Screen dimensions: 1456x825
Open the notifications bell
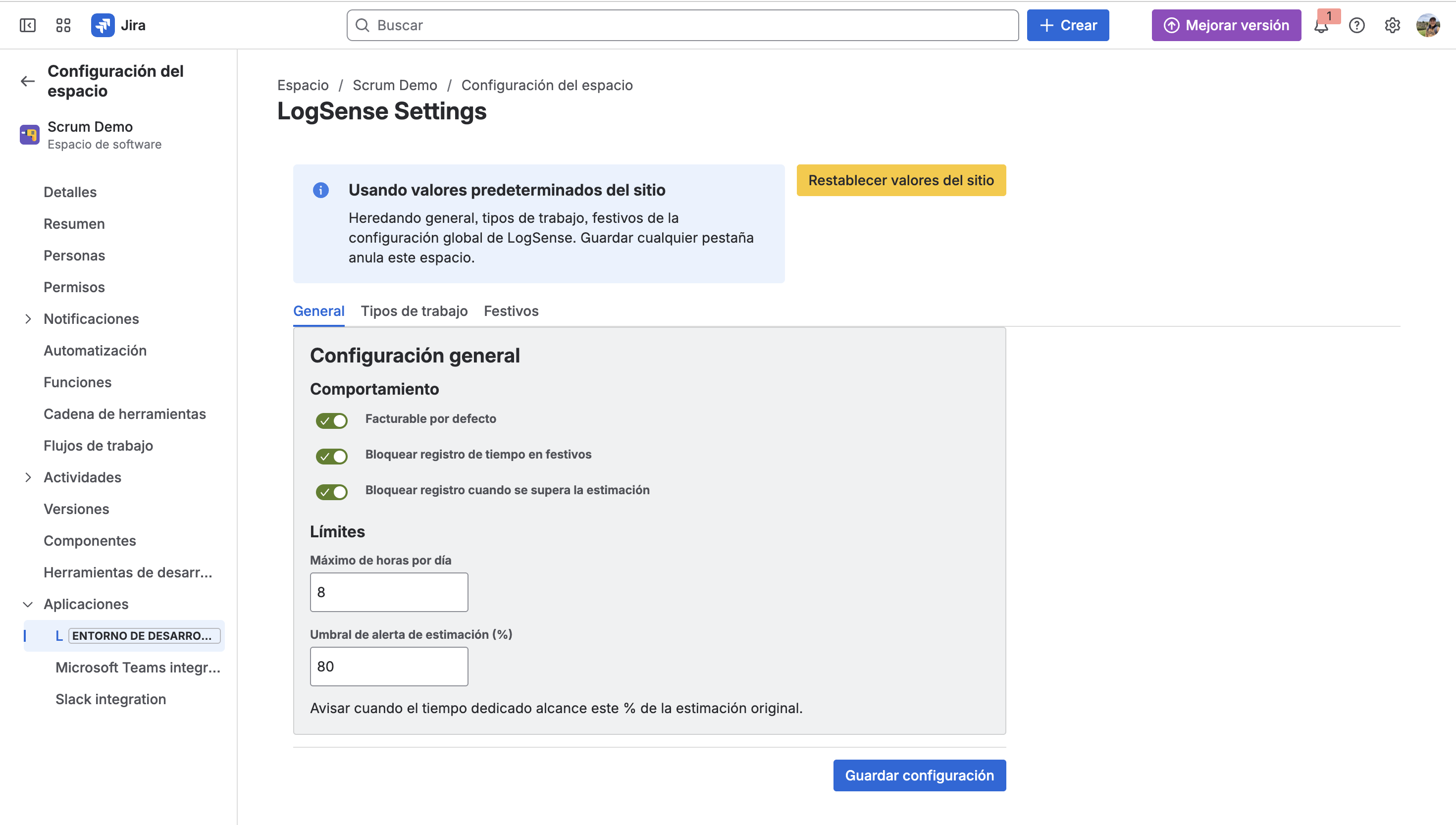coord(1321,25)
